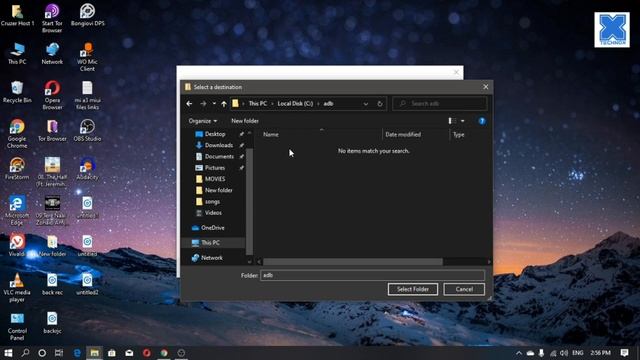This screenshot has width=640, height=360.
Task: Cancel the destination dialog
Action: (x=464, y=289)
